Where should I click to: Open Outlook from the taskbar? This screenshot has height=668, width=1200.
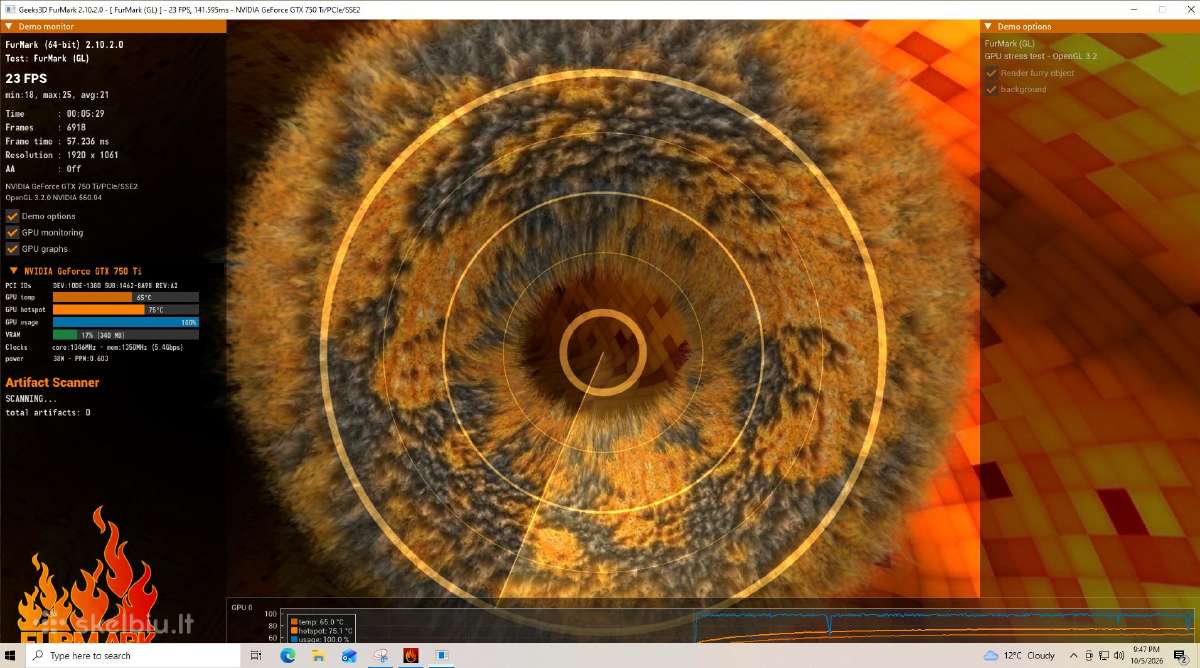click(x=349, y=655)
